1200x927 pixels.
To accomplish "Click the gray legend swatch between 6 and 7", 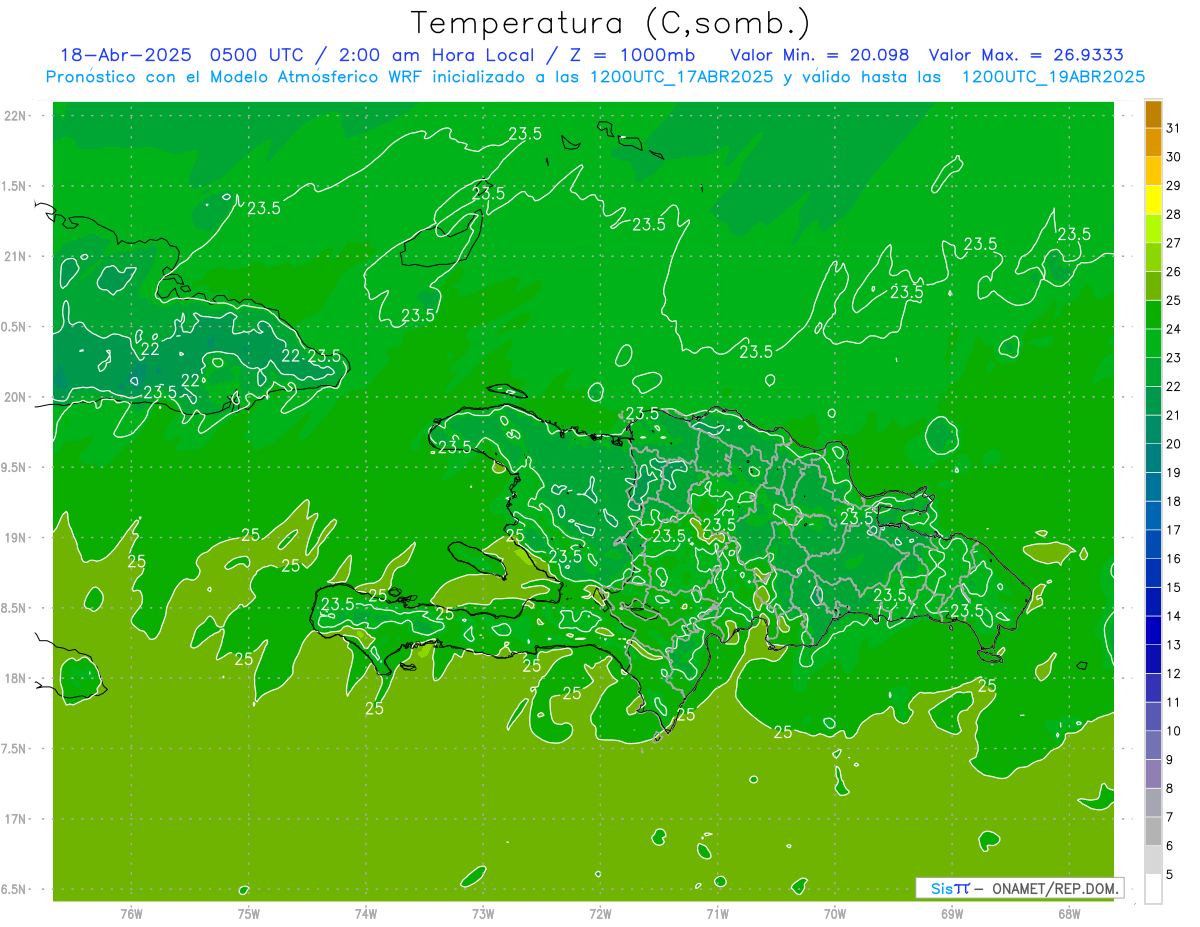I will coord(1153,831).
